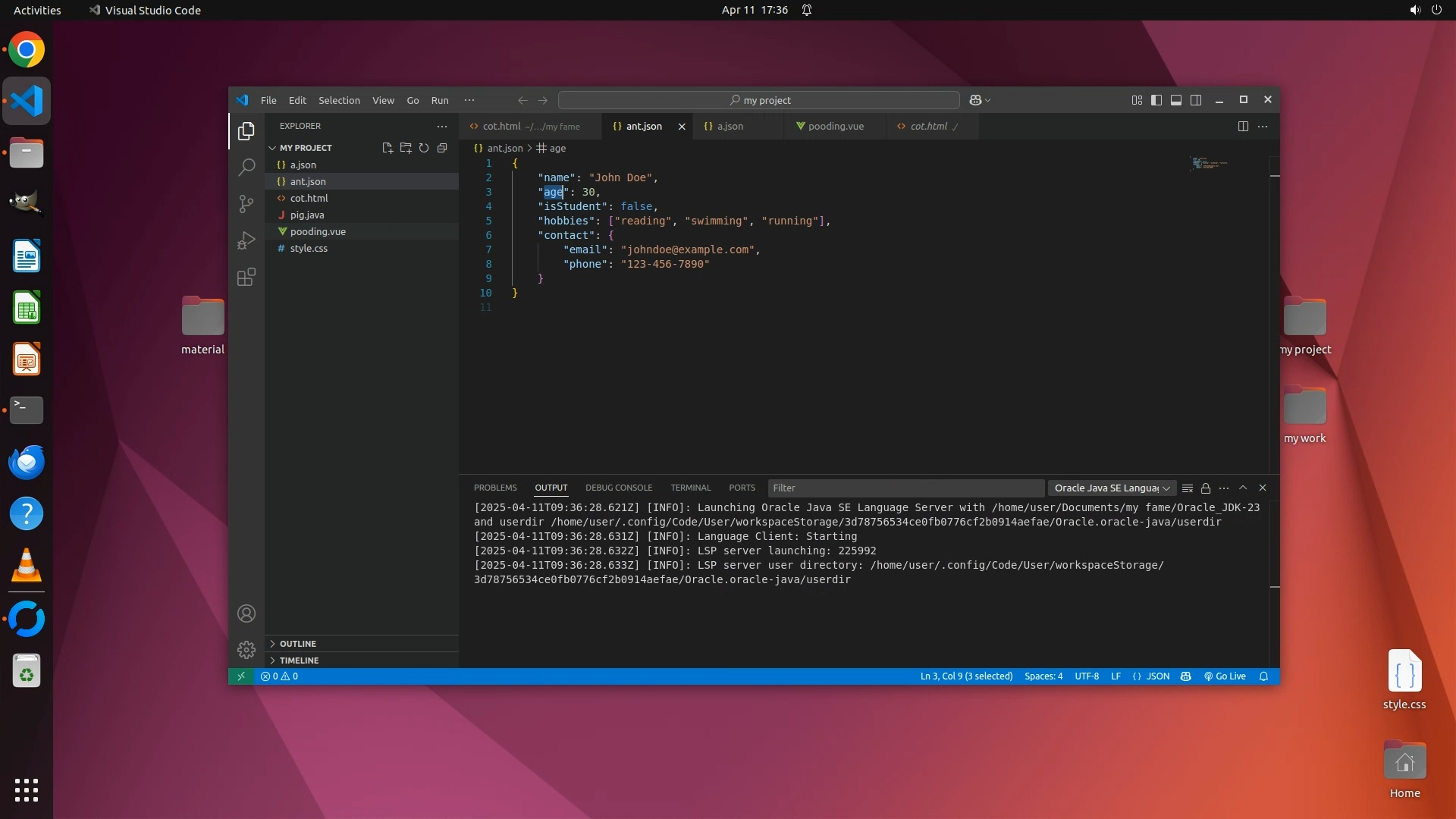Switch to the TERMINAL panel tab
Screen dimensions: 1456x819
pyautogui.click(x=690, y=488)
